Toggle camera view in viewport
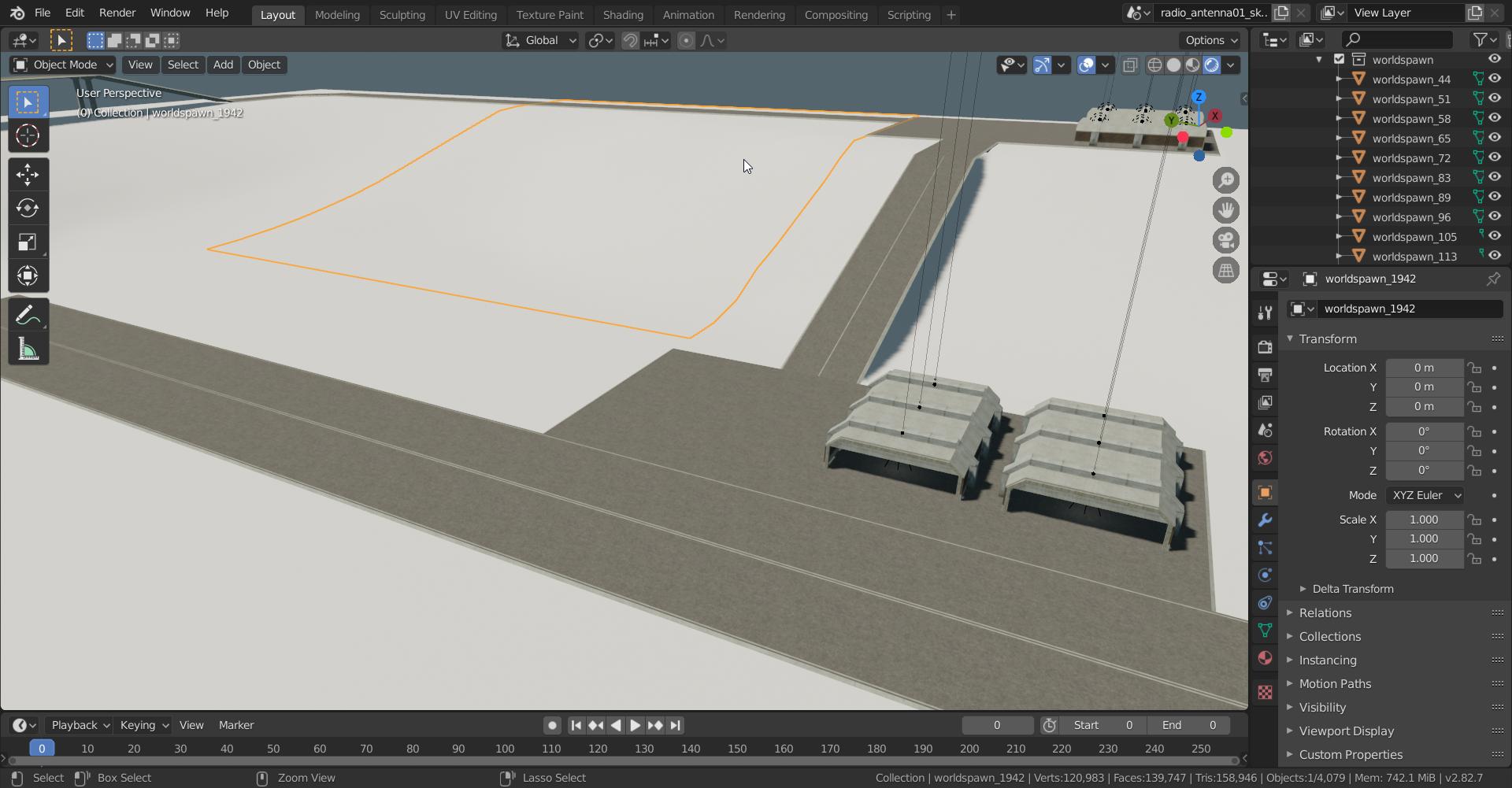The image size is (1512, 788). point(1226,241)
